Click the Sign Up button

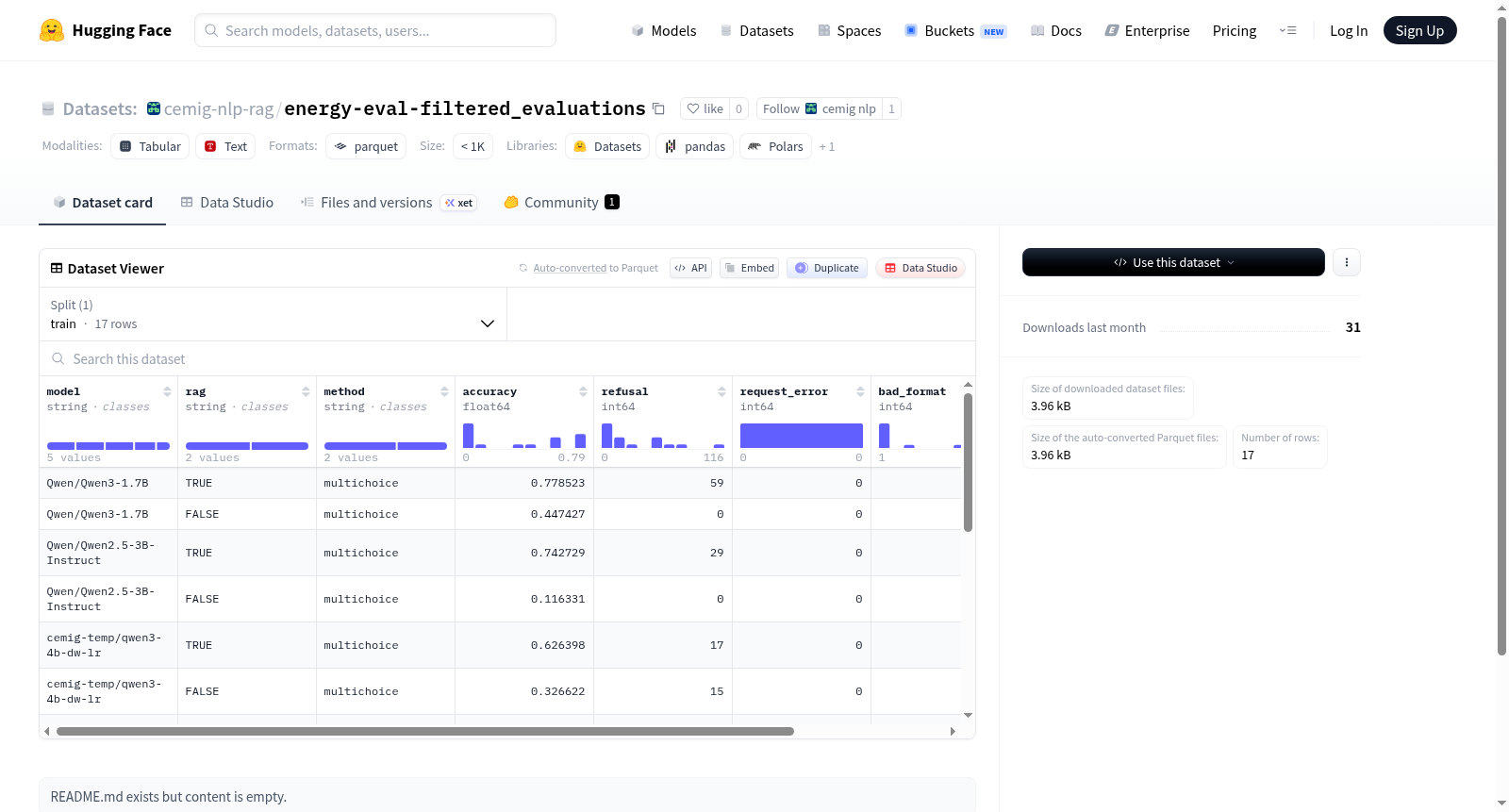coord(1419,30)
